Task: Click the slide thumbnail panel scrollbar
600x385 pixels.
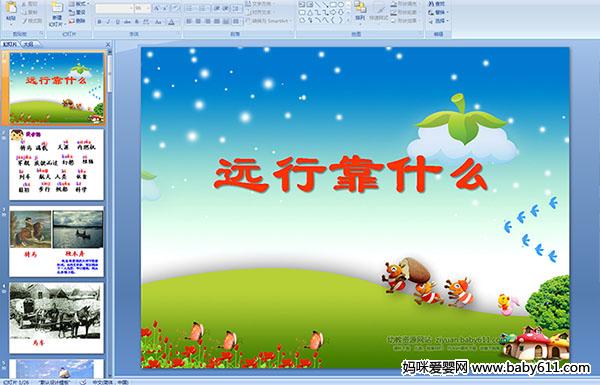Action: pyautogui.click(x=110, y=214)
